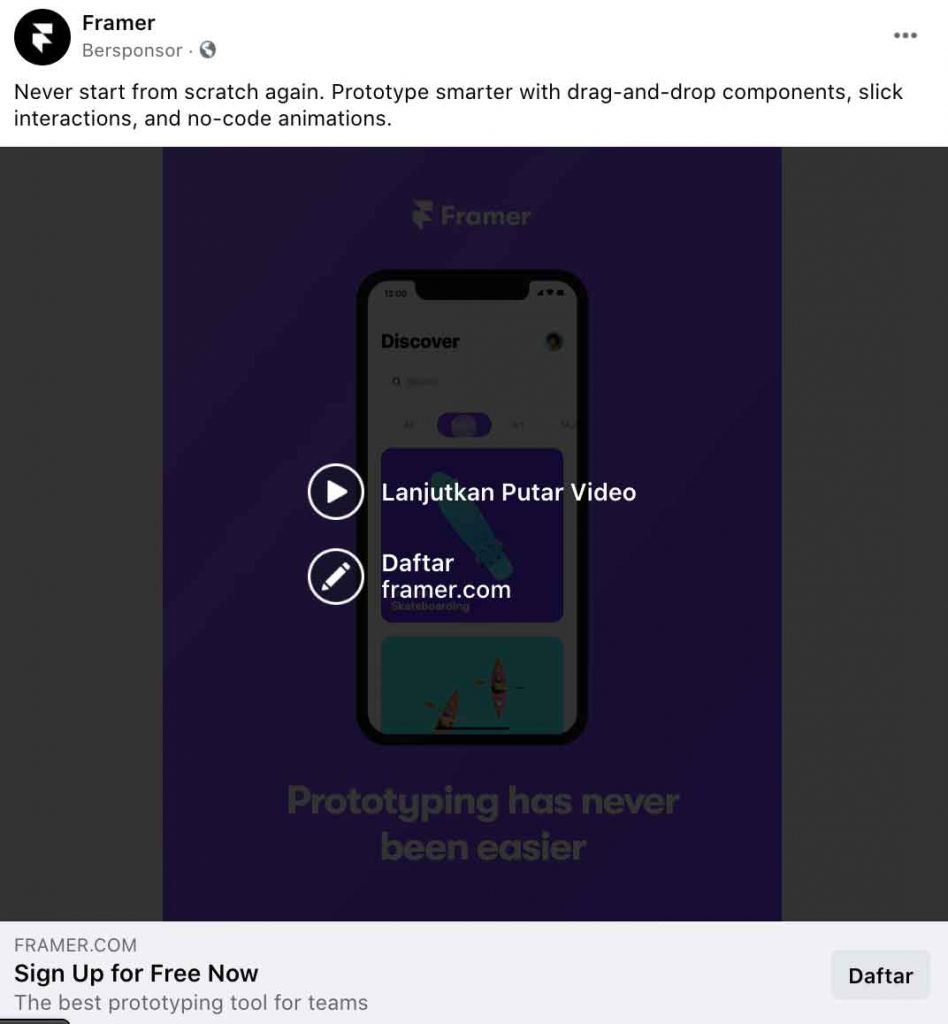Click the skateboard card in phone mockup
948x1024 pixels.
(472, 535)
